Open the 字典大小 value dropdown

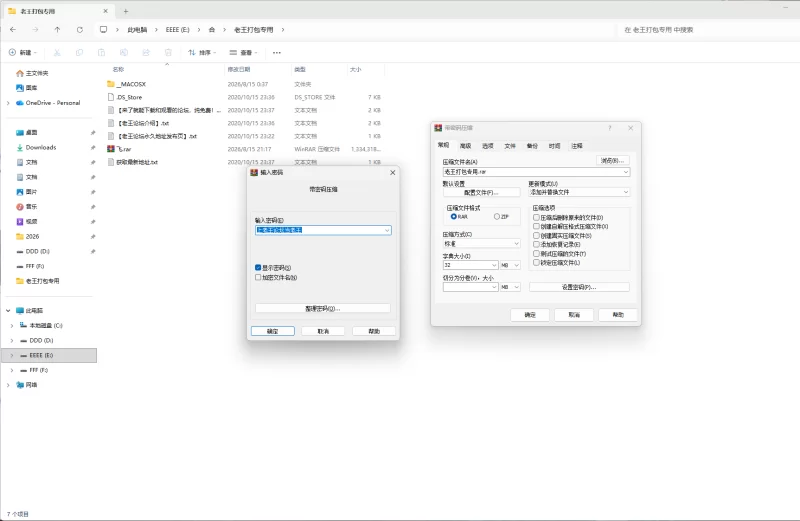493,265
